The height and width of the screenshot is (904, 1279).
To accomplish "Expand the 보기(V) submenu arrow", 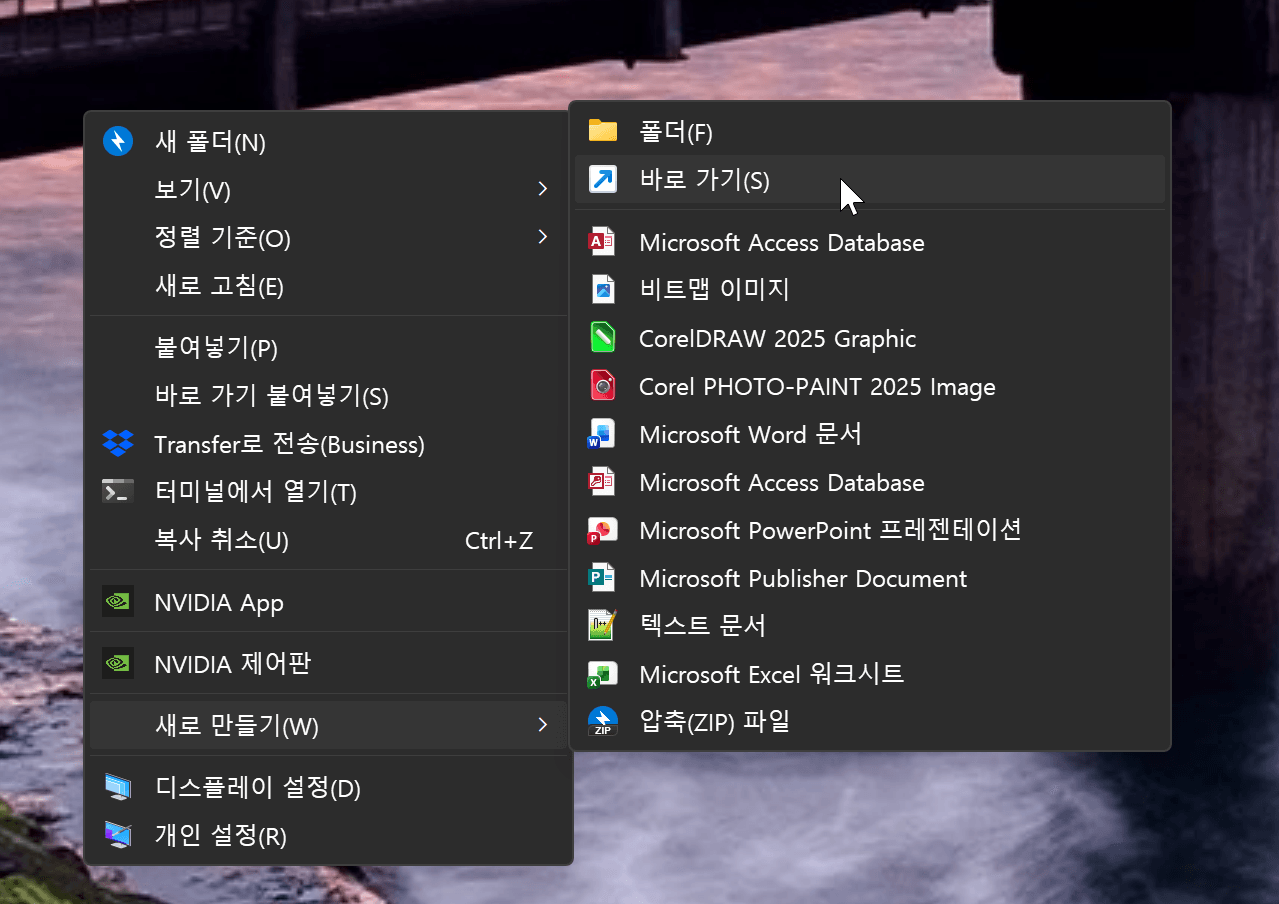I will (x=542, y=189).
